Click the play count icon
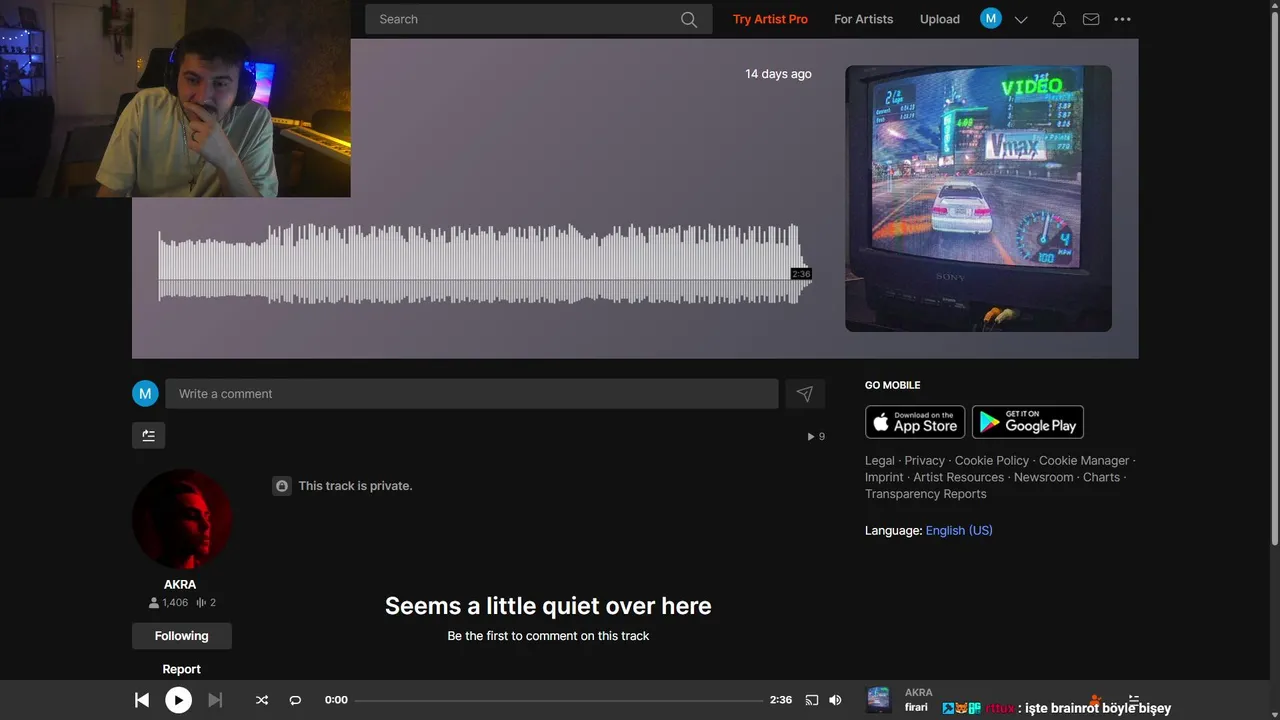The image size is (1280, 720). coord(811,437)
